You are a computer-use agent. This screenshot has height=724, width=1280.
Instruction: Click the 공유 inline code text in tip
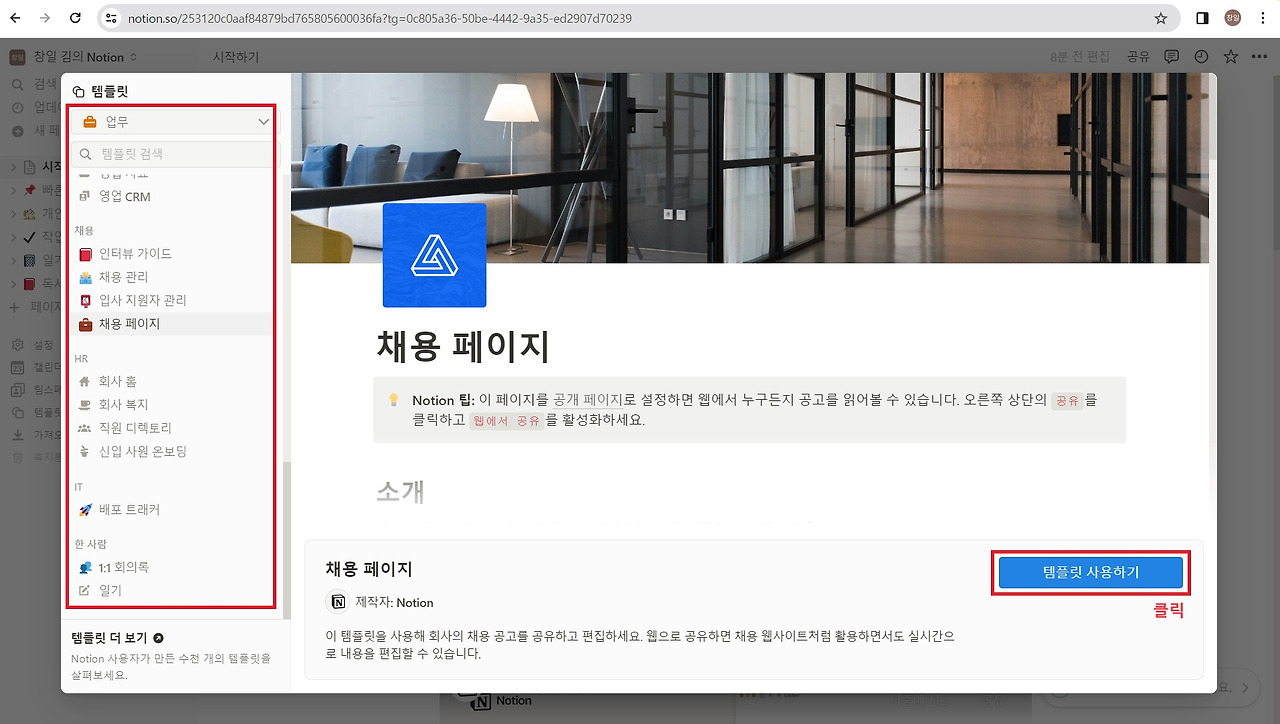click(1067, 400)
